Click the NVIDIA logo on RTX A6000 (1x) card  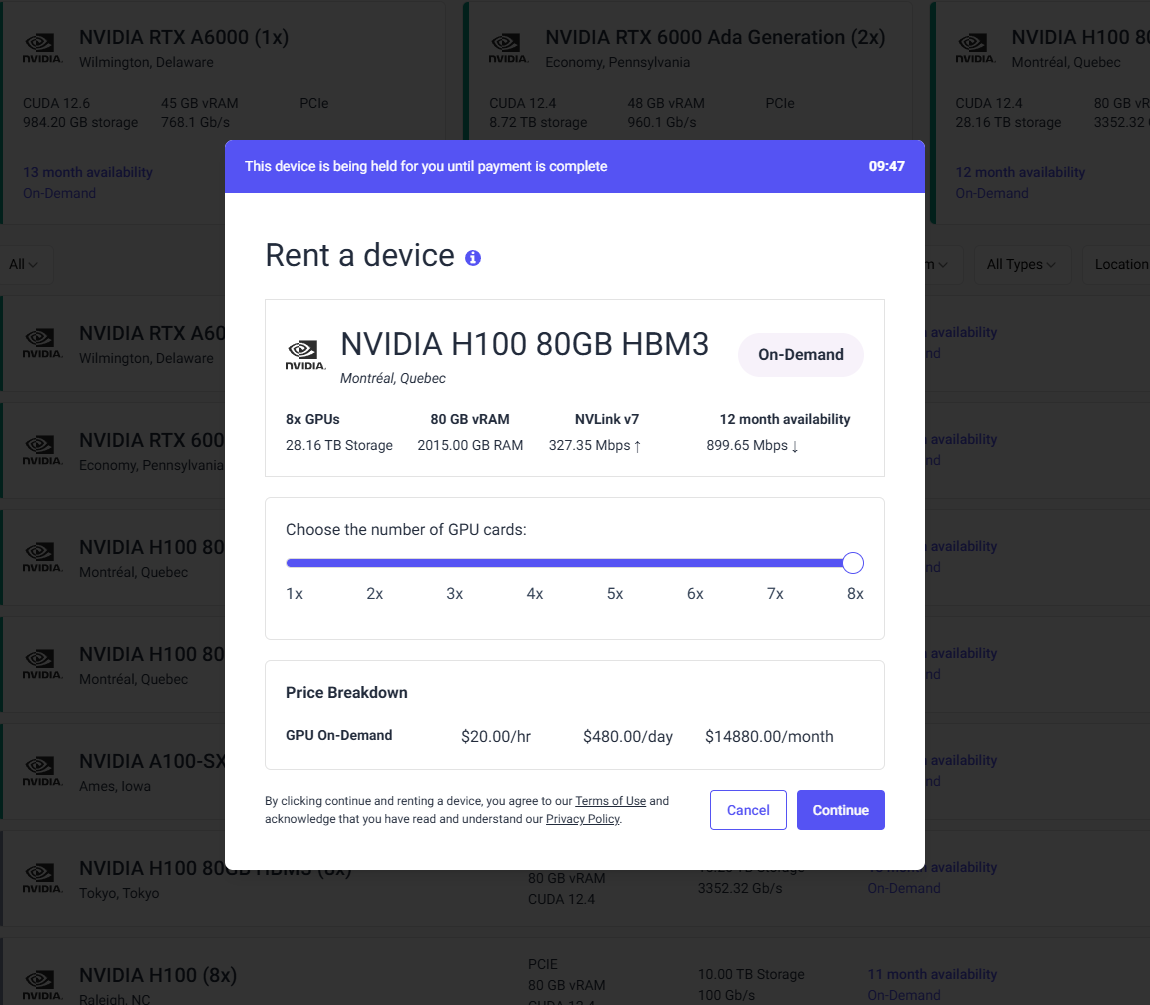[x=43, y=48]
